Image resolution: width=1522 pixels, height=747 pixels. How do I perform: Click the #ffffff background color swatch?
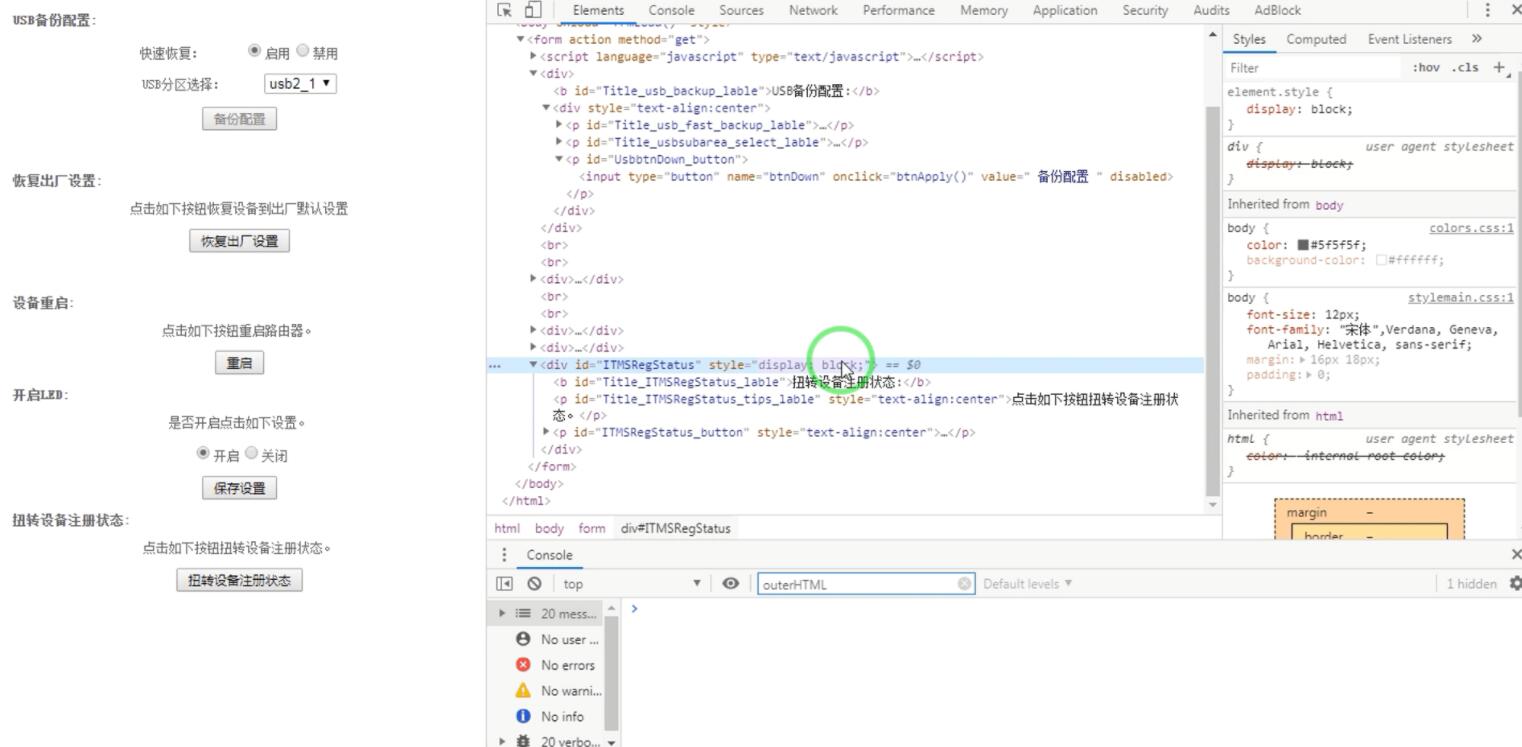point(1381,260)
